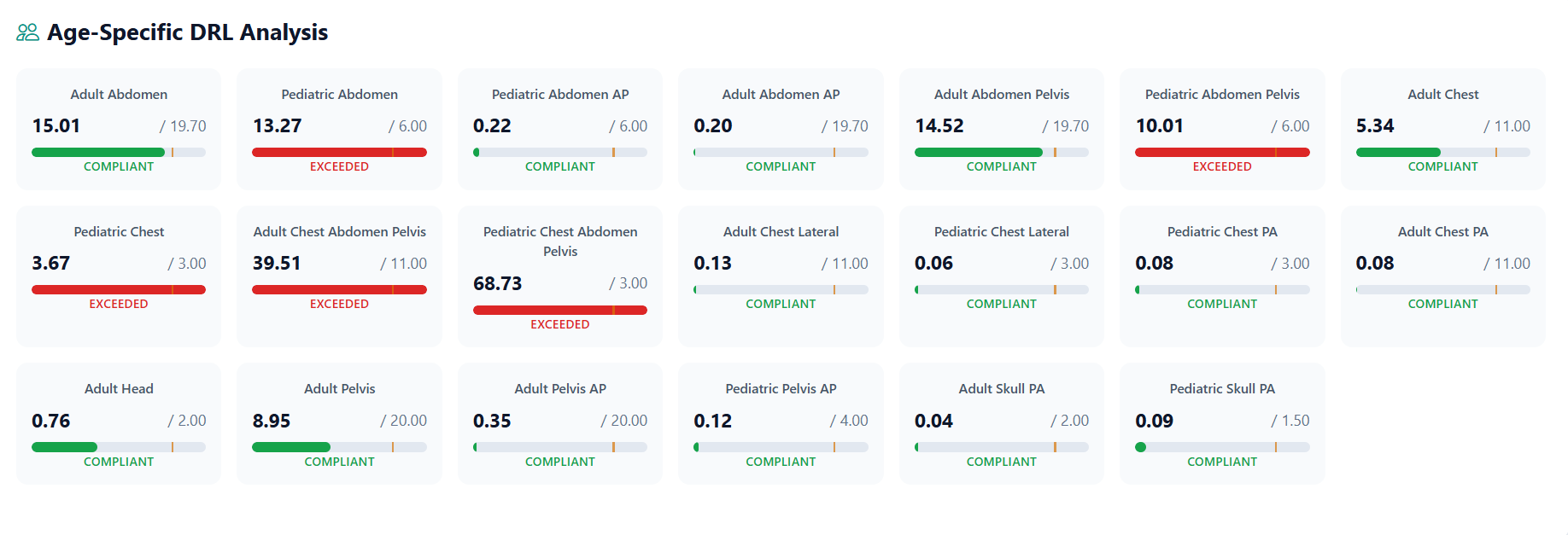Screen dimensions: 1568x535
Task: Click the Pediatric Abdomen AP progress bar
Action: tap(560, 153)
